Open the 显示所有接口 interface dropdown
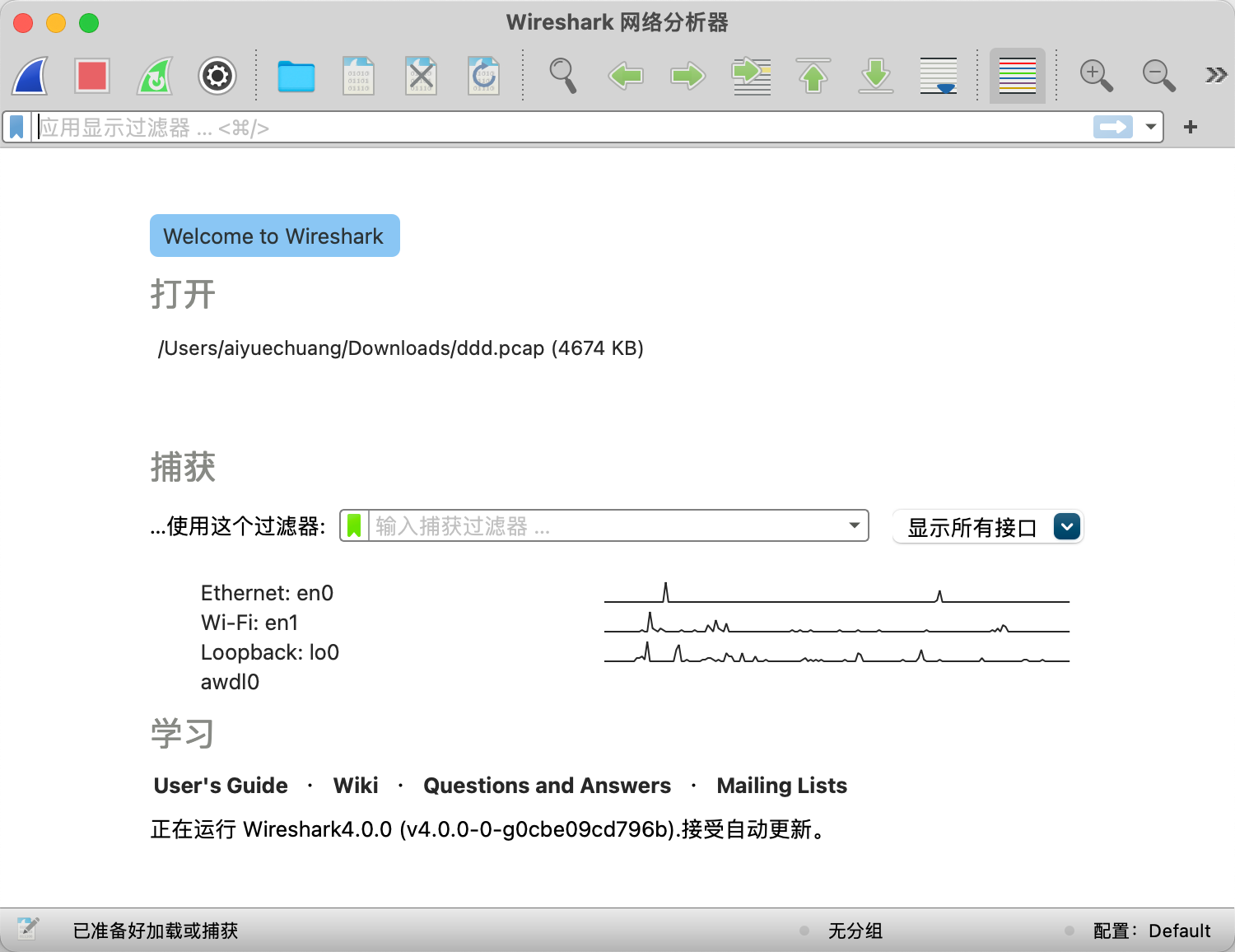Image resolution: width=1235 pixels, height=952 pixels. coord(988,527)
